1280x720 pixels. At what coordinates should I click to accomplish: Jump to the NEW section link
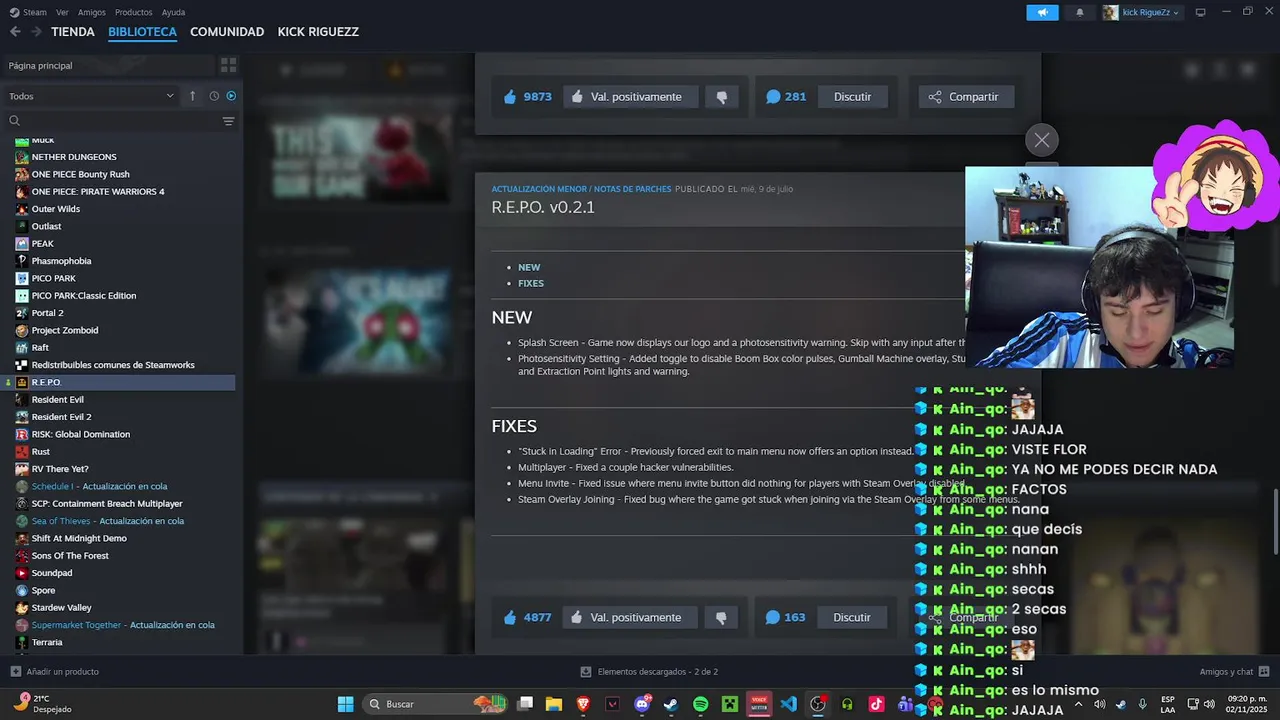(529, 267)
